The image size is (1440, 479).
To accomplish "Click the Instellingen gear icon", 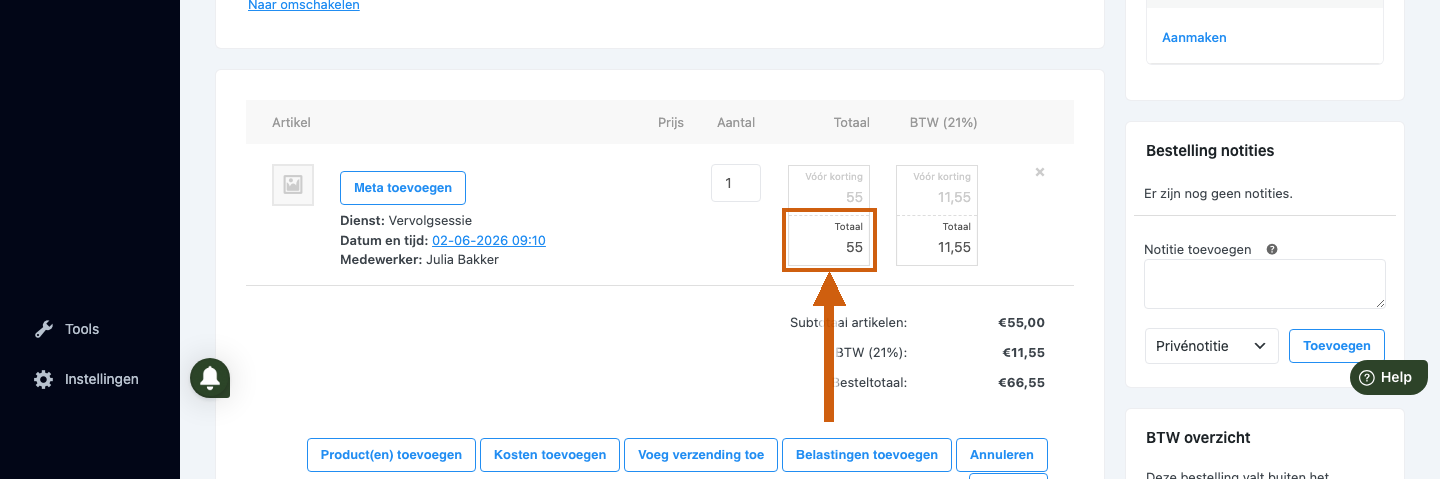I will 43,379.
